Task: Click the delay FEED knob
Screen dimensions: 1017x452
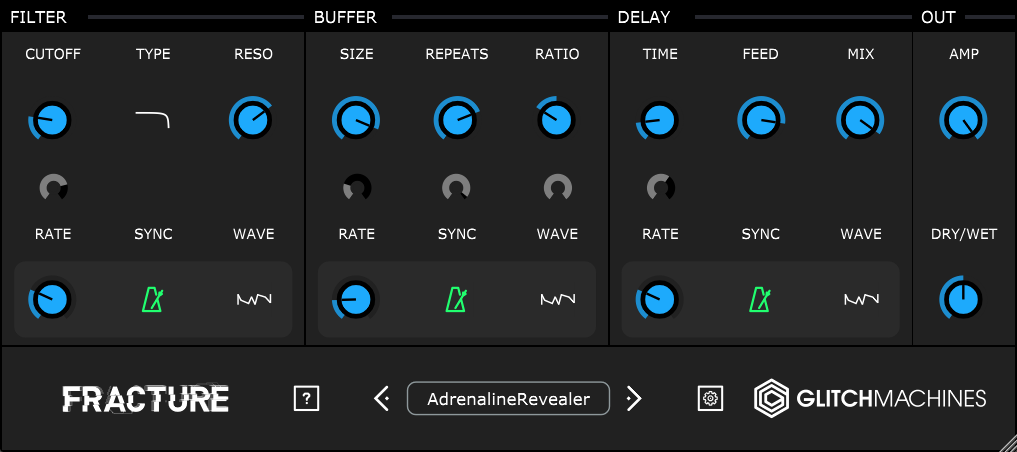Action: [760, 120]
